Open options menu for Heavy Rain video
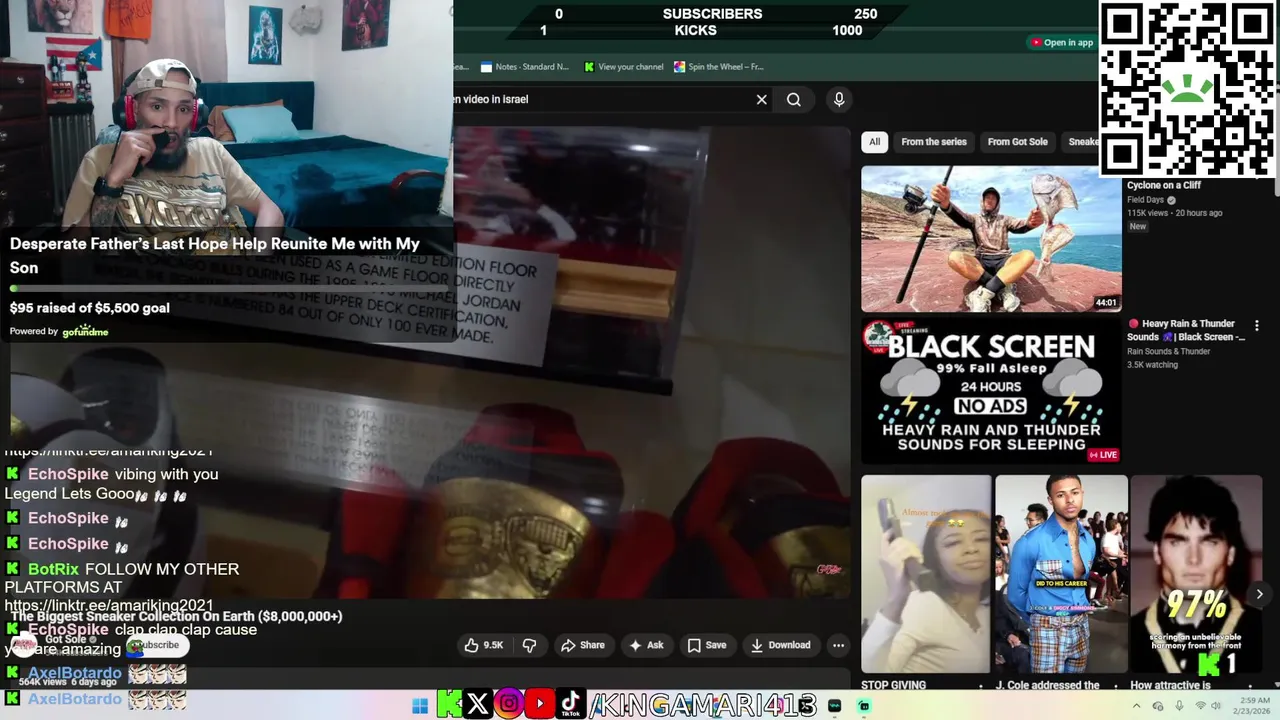 coord(1256,325)
